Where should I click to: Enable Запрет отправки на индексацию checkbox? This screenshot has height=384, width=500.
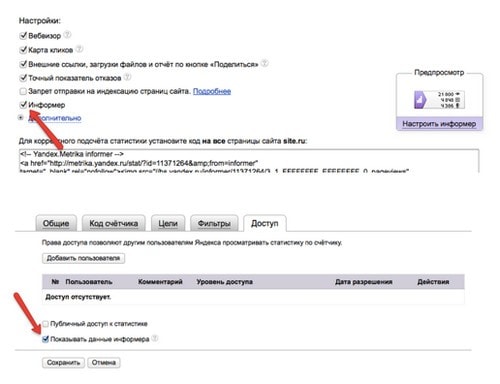tap(23, 91)
